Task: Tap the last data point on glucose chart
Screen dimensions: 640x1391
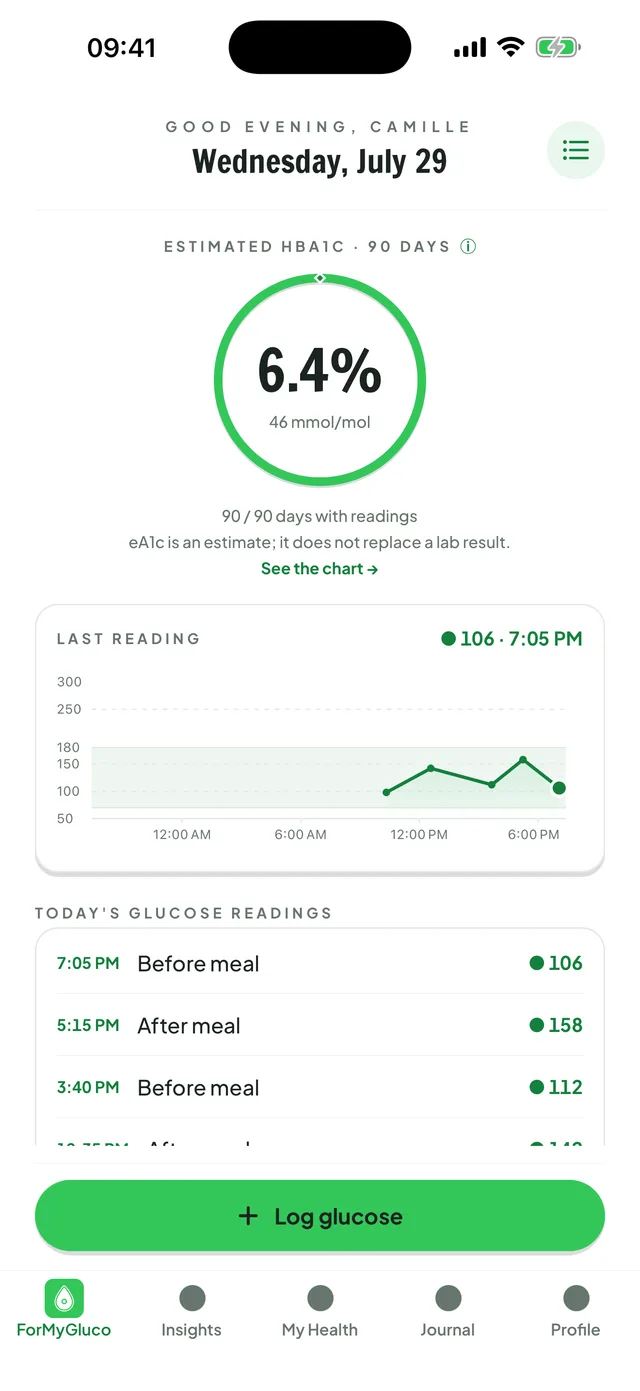Action: click(x=559, y=788)
